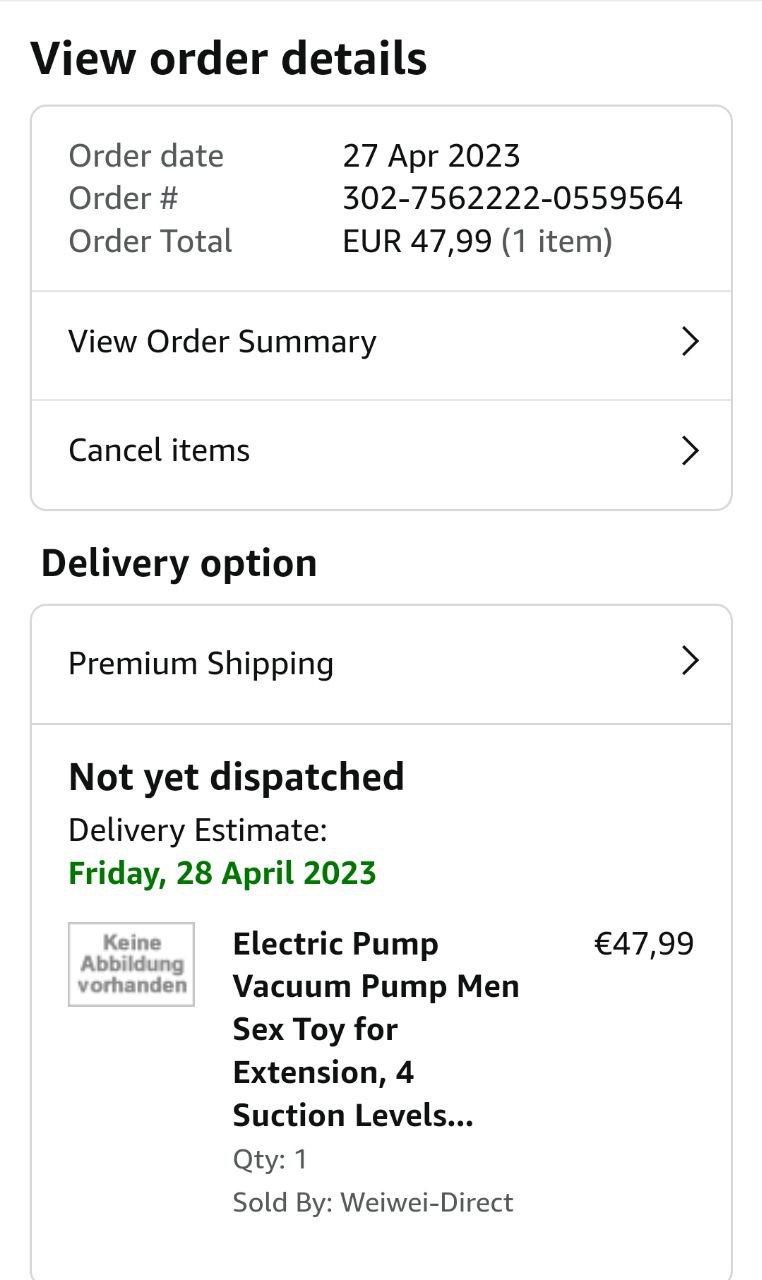Tap the Premium Shipping label

(201, 663)
